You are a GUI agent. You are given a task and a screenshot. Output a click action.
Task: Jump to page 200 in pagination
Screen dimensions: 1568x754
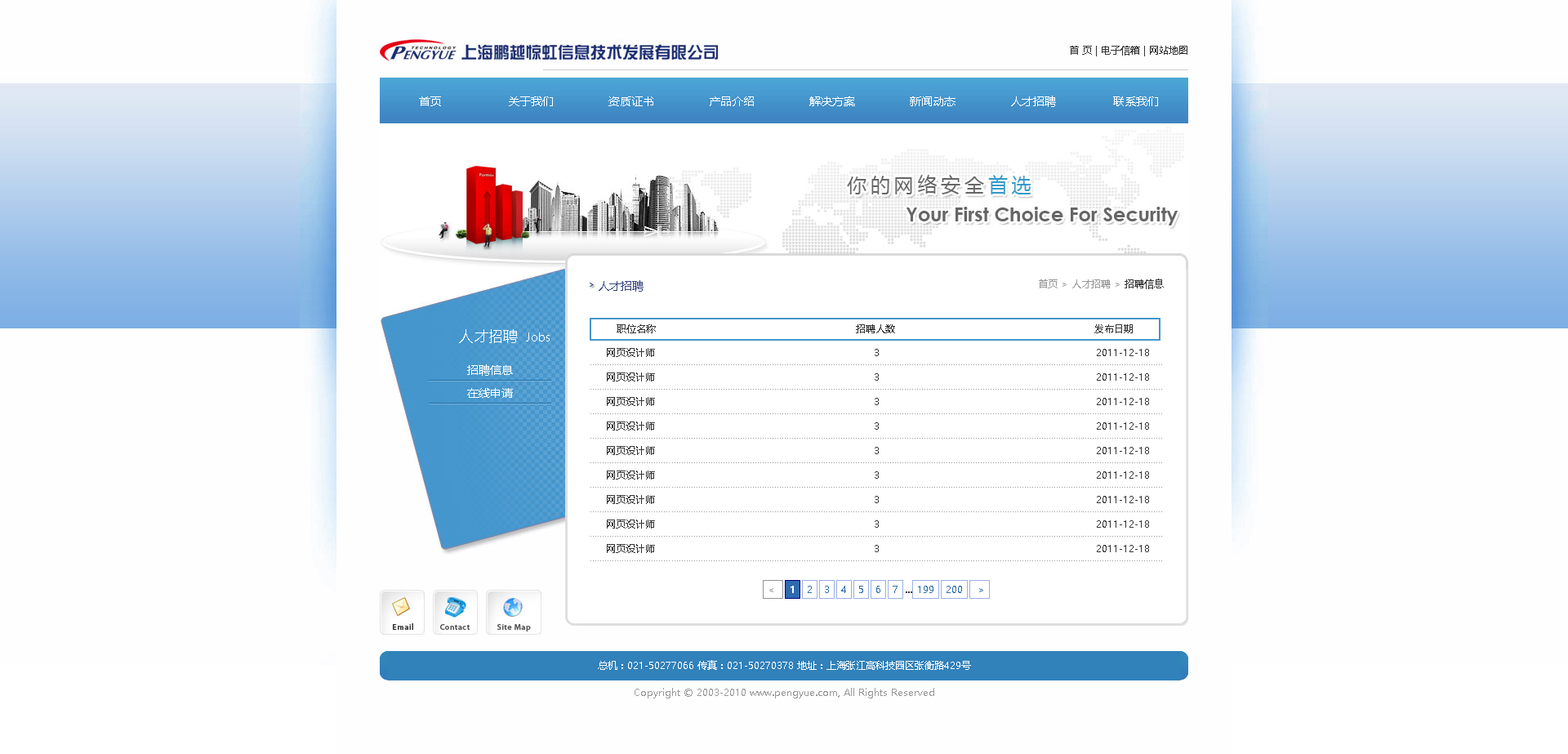(x=954, y=590)
